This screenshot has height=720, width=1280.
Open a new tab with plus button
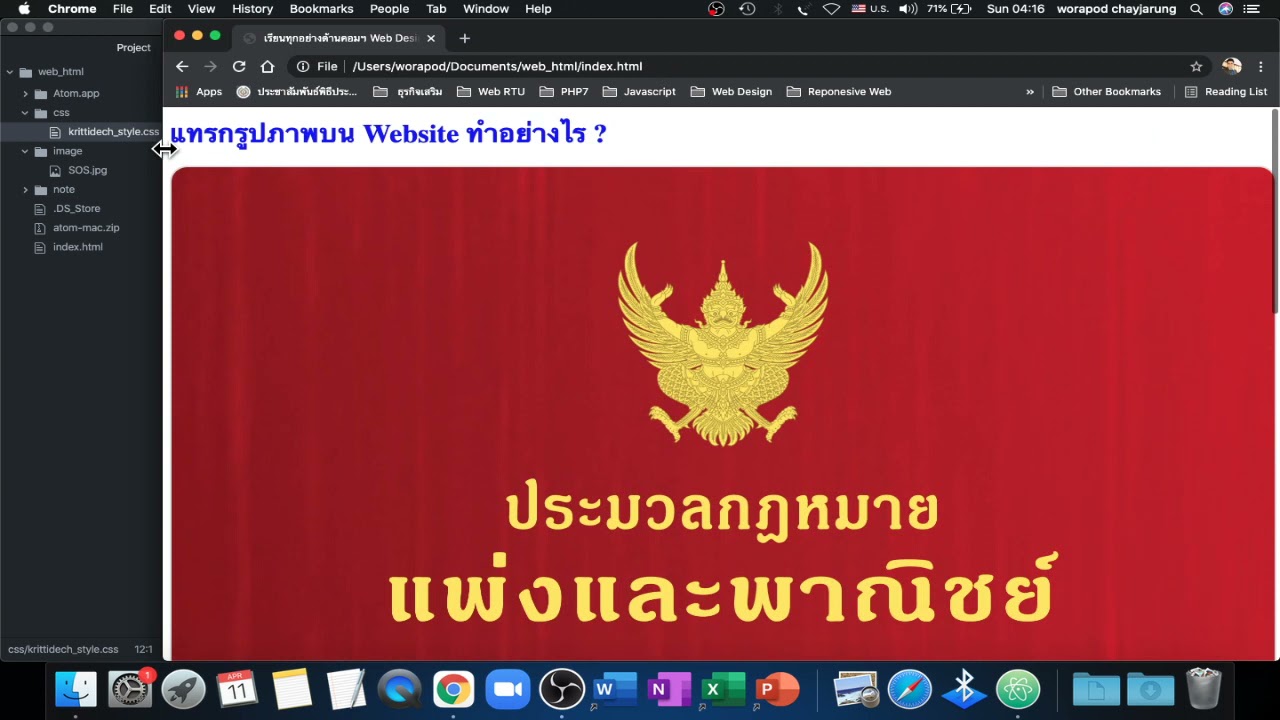click(464, 38)
